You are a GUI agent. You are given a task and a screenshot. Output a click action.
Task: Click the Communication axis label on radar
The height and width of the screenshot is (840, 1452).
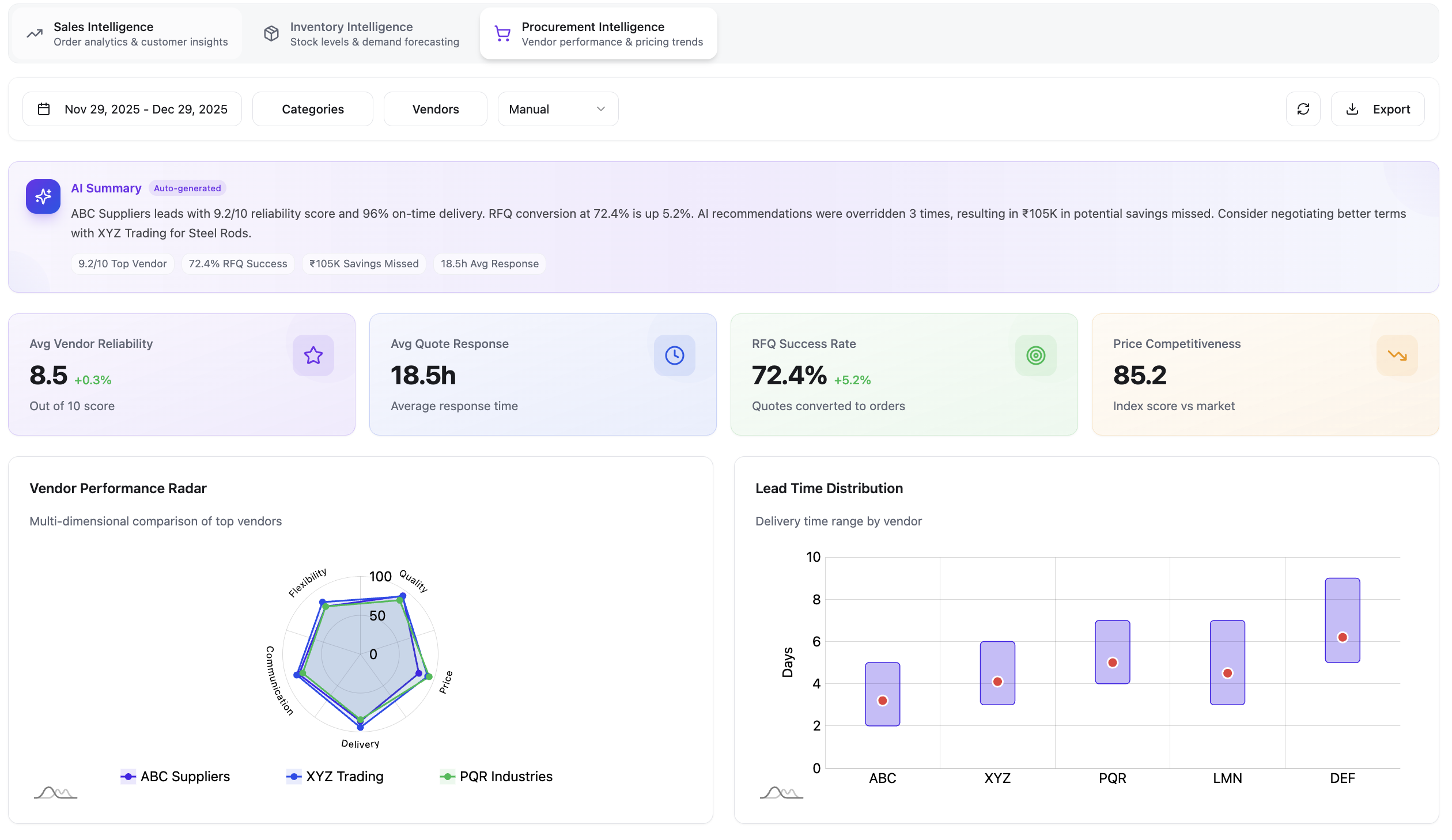279,681
